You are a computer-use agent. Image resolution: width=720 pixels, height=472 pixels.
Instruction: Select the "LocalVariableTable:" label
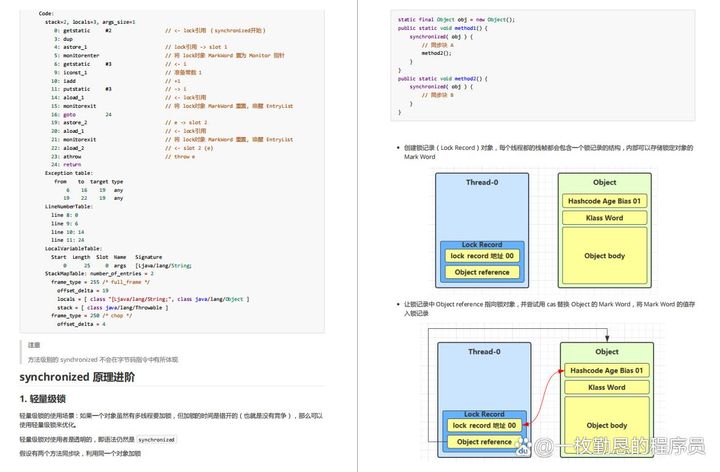click(x=73, y=248)
